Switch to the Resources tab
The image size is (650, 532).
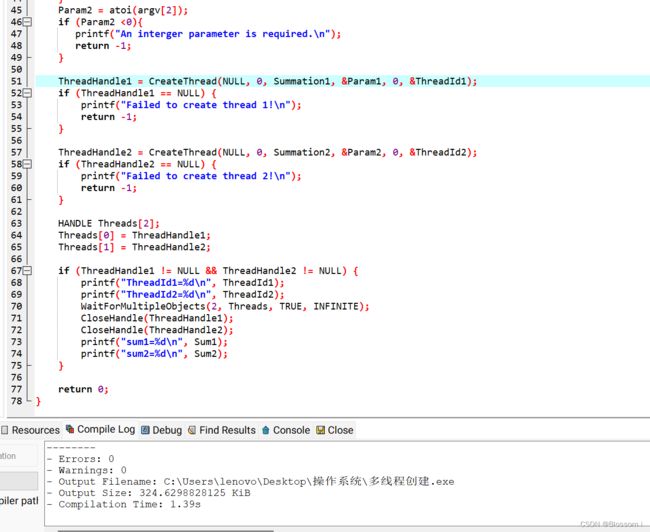click(x=31, y=430)
